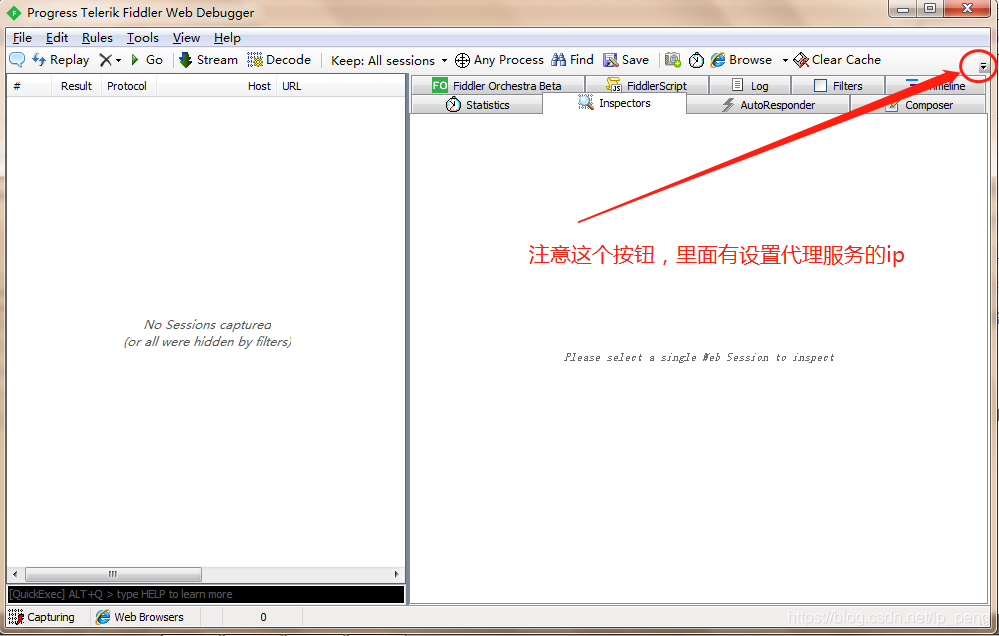
Task: Click right arrow of session list scrollbar
Action: [396, 574]
